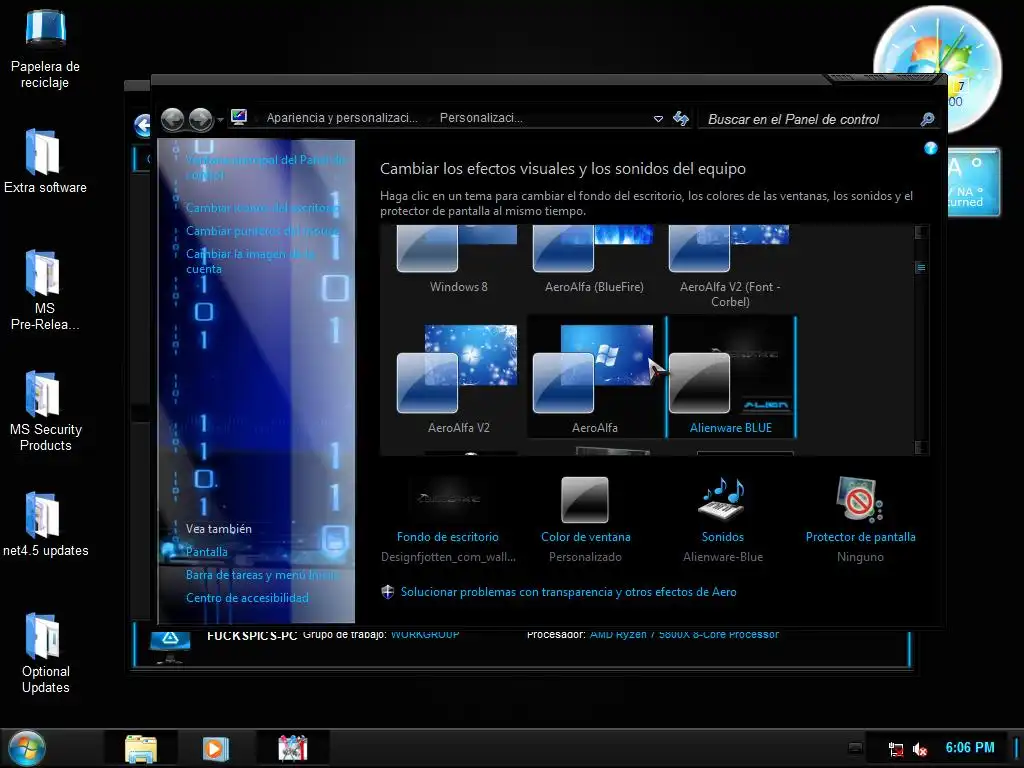
Task: Click the keyboard tray icon
Action: 855,748
